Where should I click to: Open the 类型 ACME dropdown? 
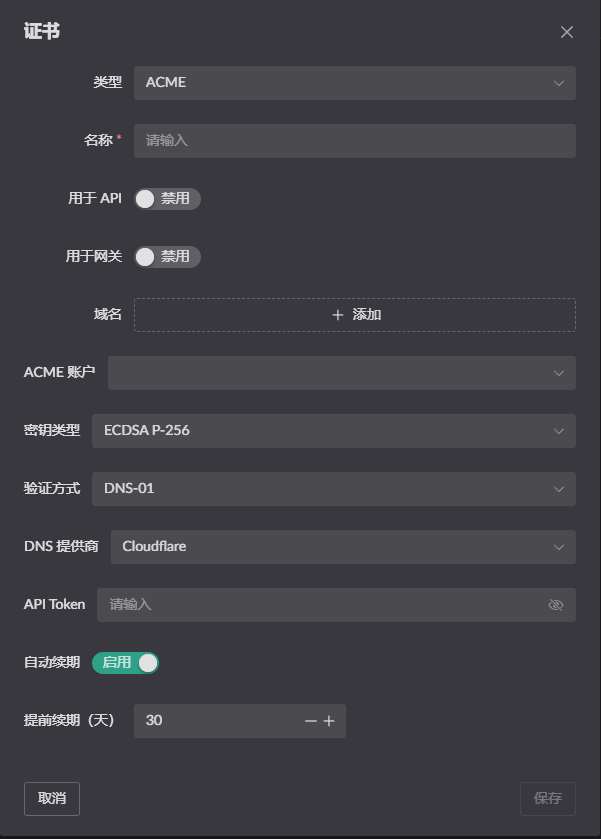tap(340, 82)
